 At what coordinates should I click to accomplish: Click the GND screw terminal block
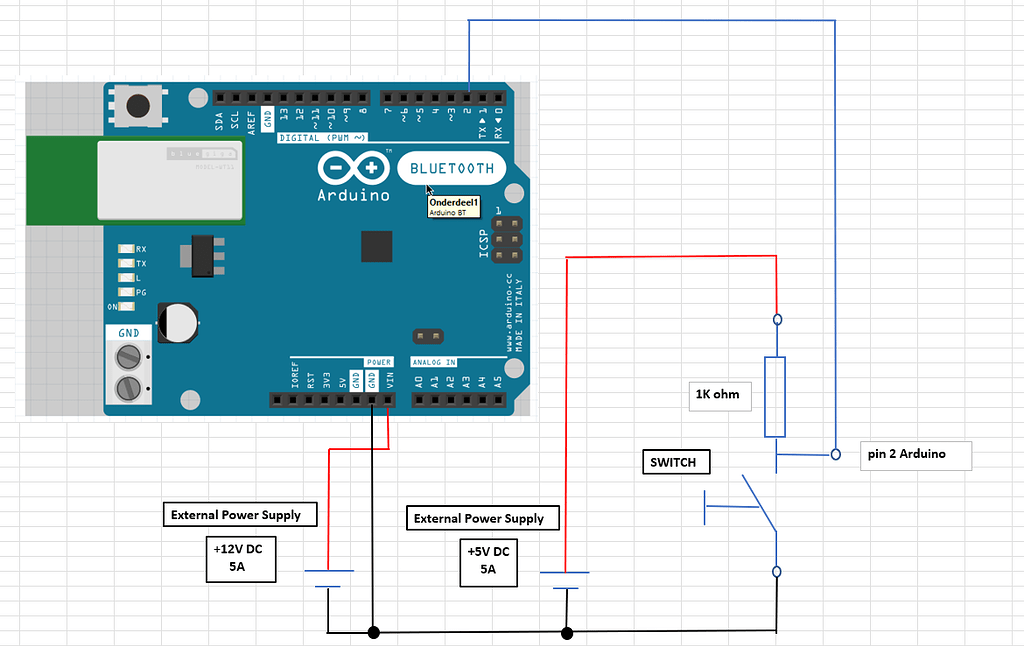coord(129,365)
